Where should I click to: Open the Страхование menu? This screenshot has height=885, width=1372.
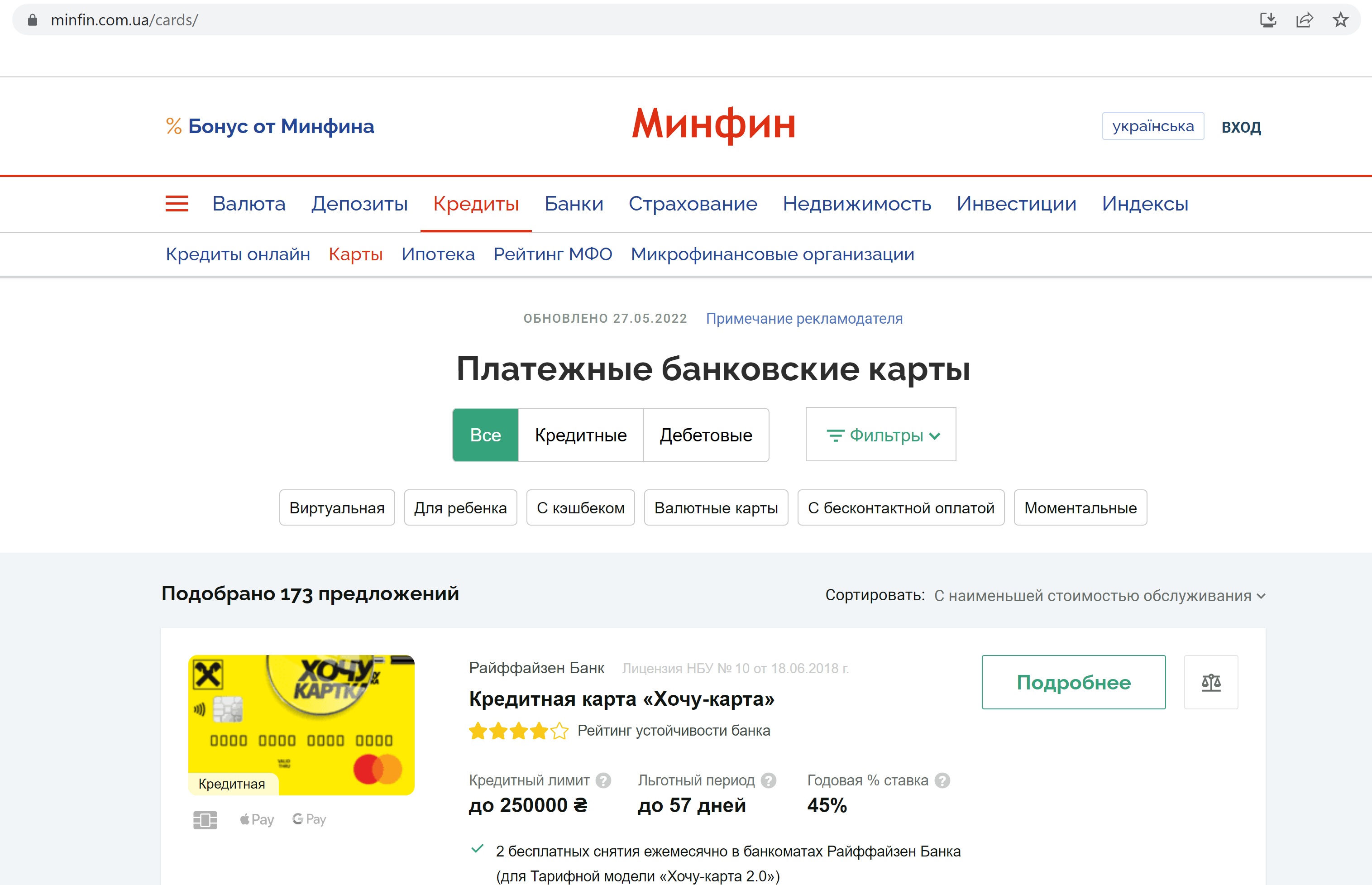click(693, 204)
